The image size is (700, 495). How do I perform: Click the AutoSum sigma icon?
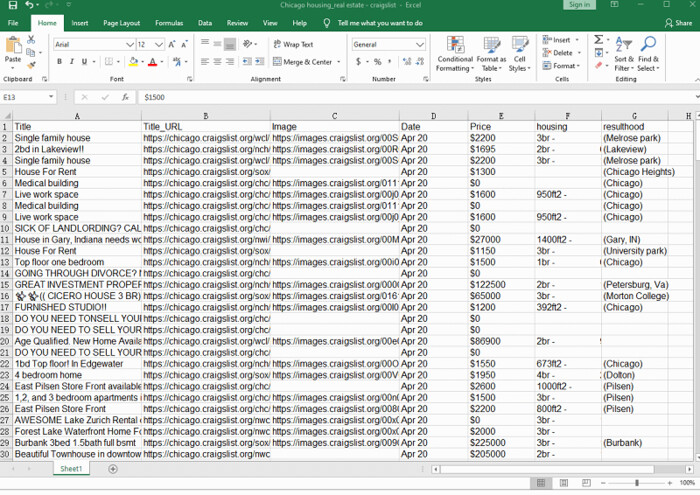[599, 40]
